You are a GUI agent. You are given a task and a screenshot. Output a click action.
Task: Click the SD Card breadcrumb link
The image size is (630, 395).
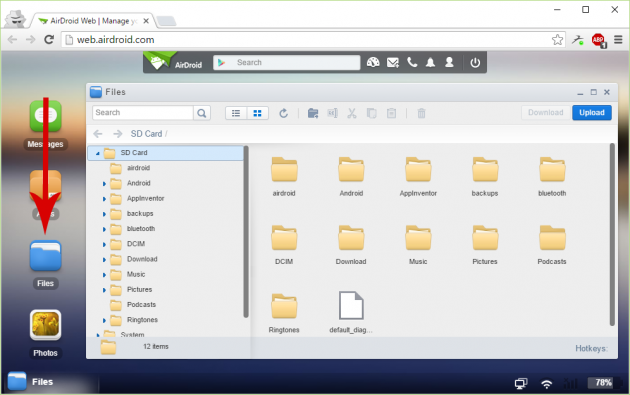[x=146, y=134]
